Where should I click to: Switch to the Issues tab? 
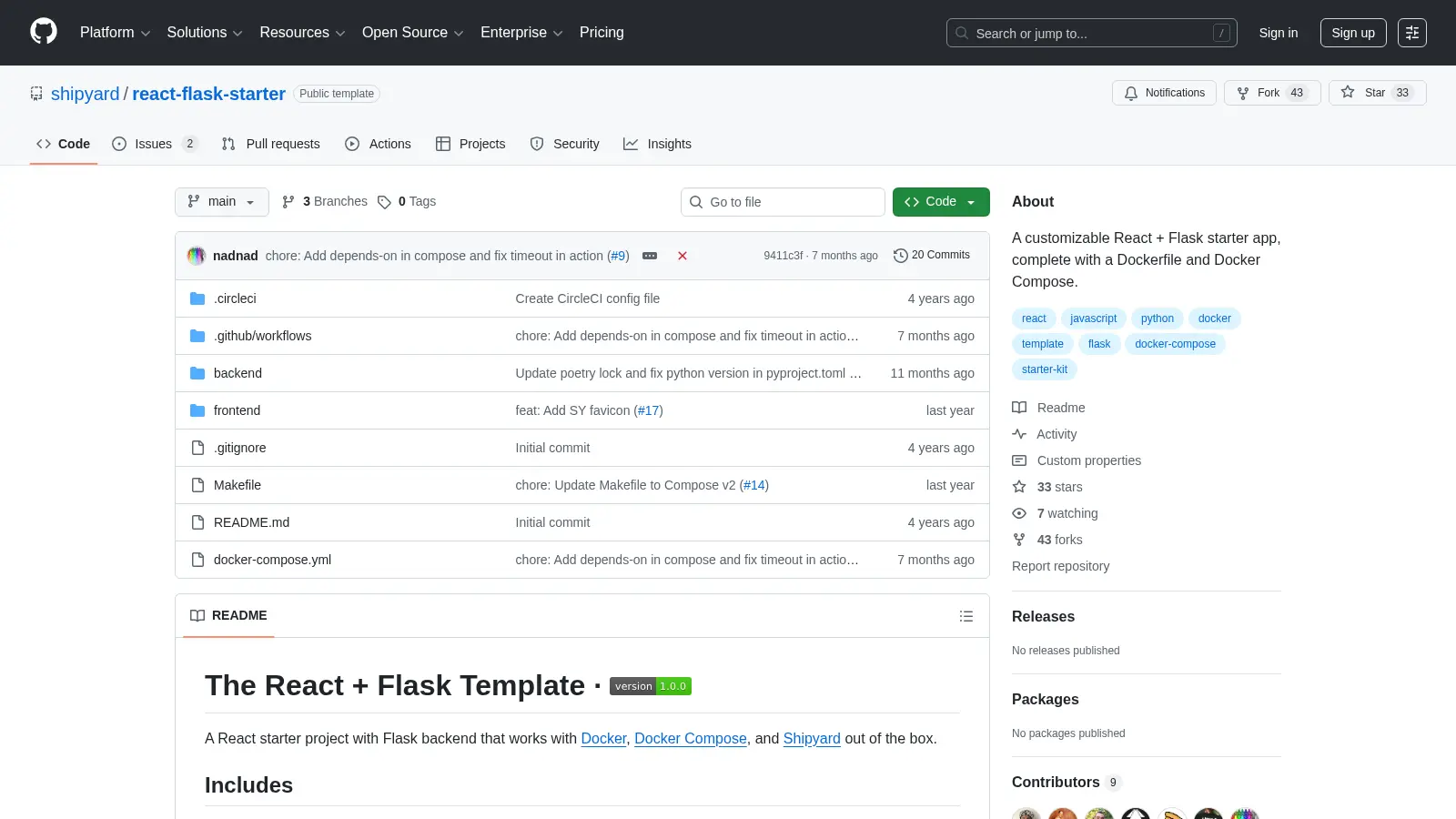[154, 144]
